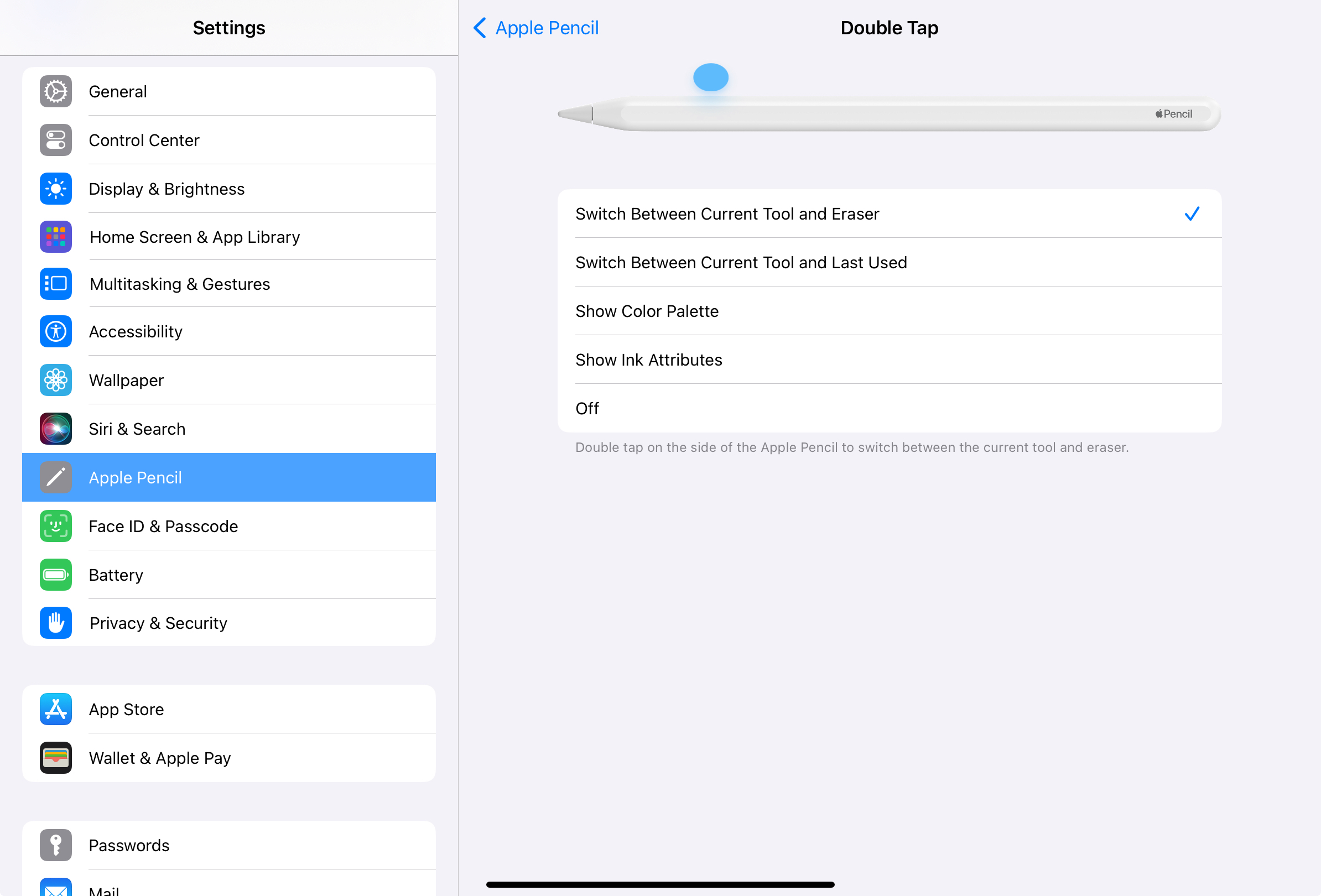Viewport: 1321px width, 896px height.
Task: Open Face ID & Passcode row
Action: [229, 526]
